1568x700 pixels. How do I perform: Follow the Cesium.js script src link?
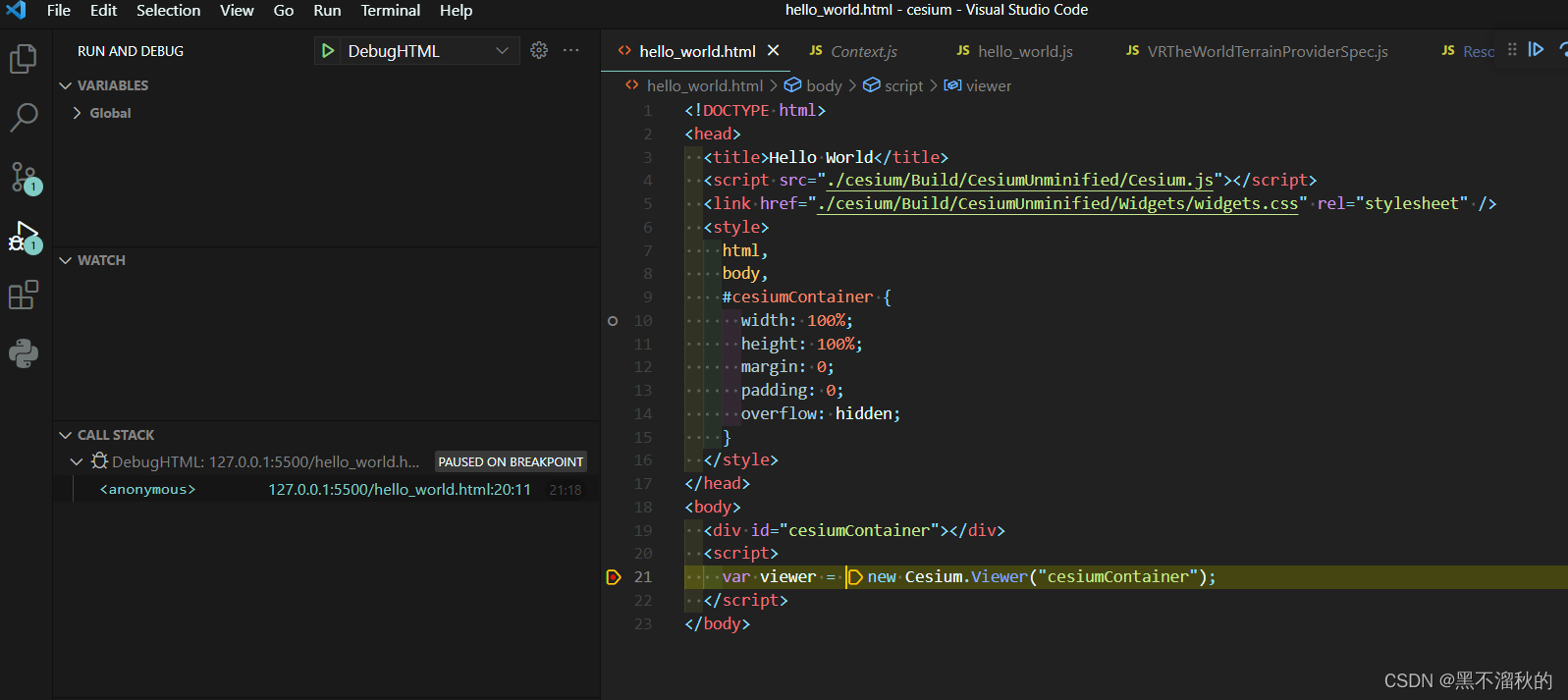pos(1020,181)
